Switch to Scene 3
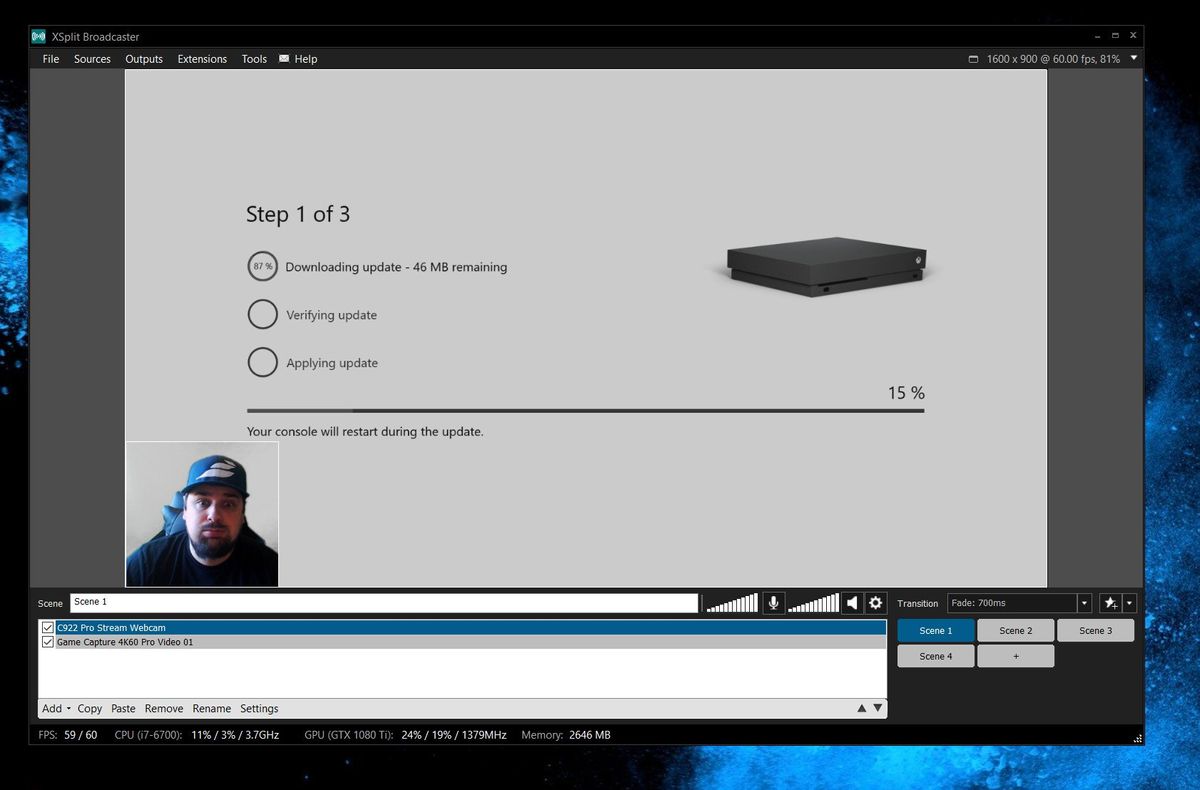This screenshot has height=790, width=1200. [1095, 630]
